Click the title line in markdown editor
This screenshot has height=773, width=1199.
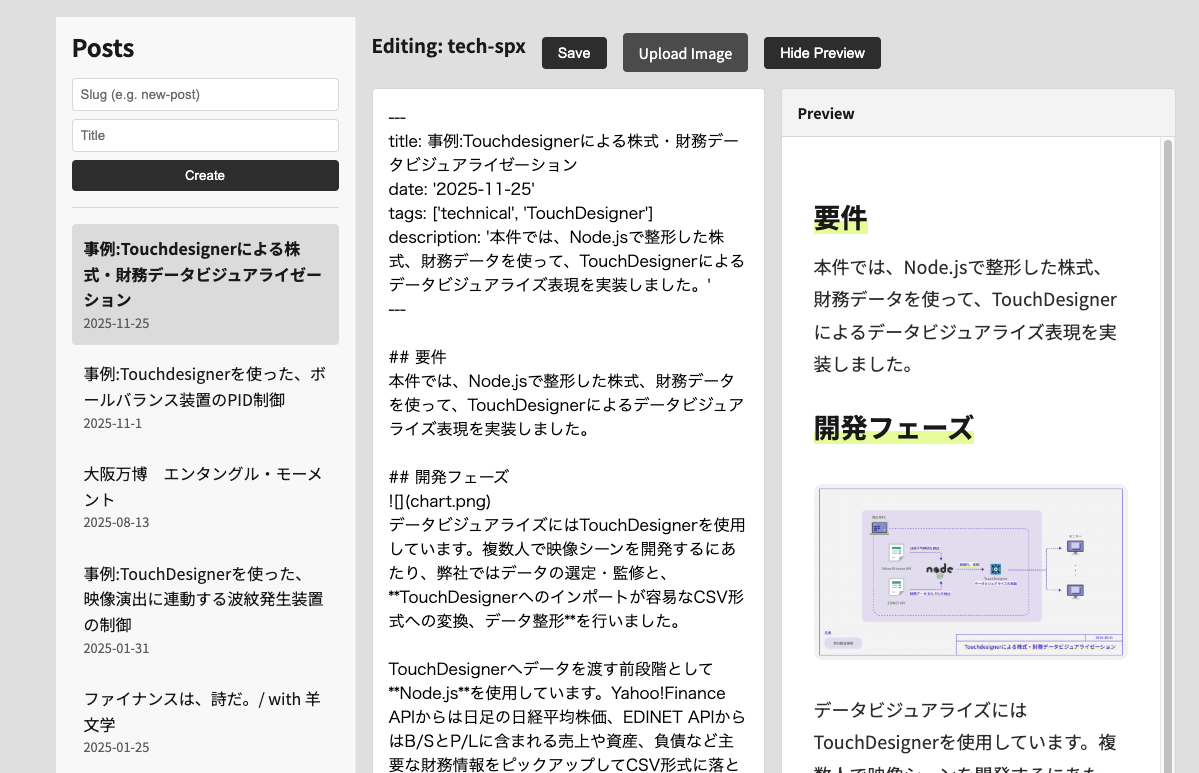tap(563, 142)
